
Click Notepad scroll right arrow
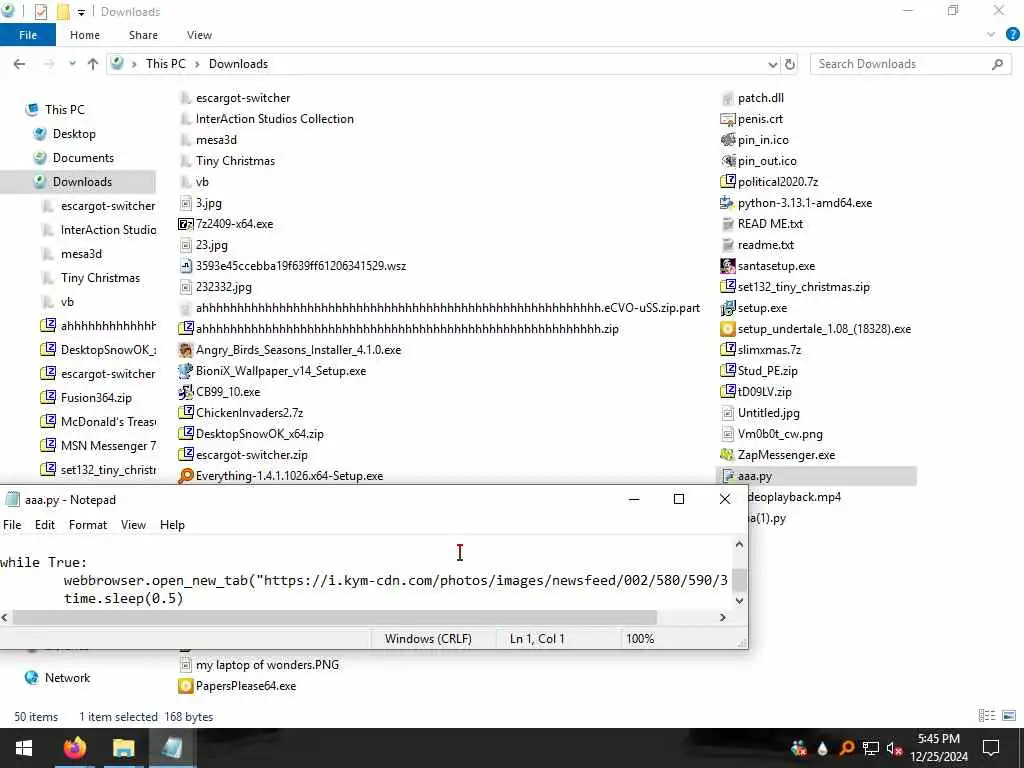click(723, 617)
